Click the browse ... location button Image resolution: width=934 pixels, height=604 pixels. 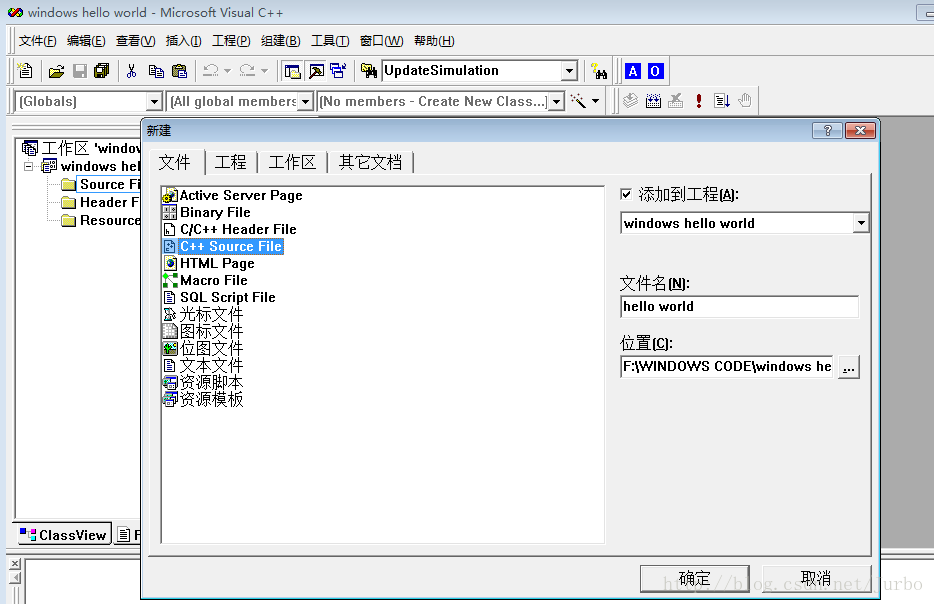(849, 367)
